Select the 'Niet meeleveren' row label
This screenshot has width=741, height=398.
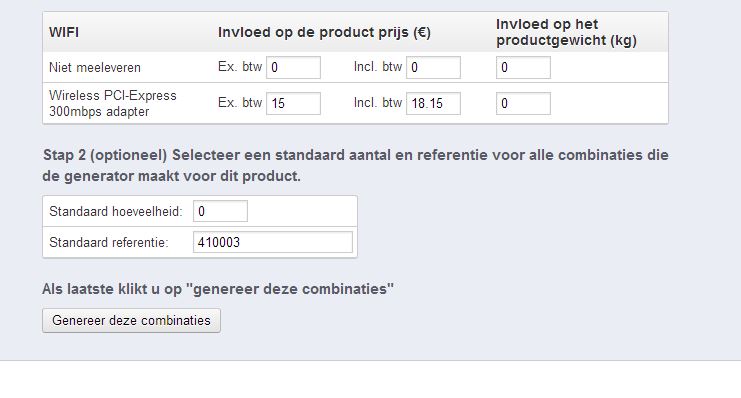coord(95,68)
